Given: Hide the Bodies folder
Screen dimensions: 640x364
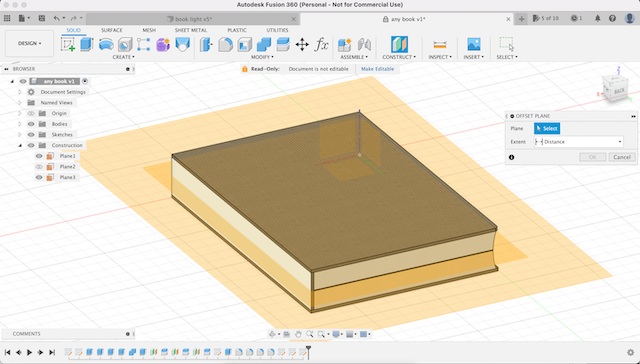Looking at the screenshot, I should point(31,124).
